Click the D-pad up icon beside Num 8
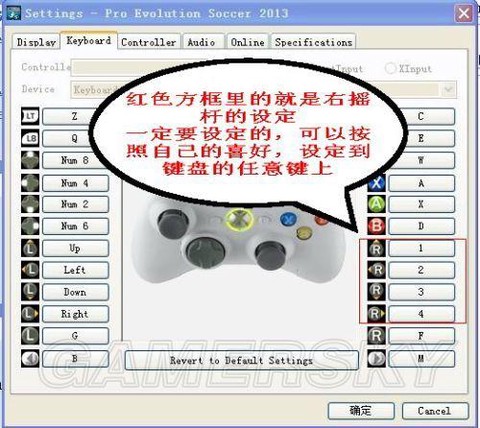Image resolution: width=480 pixels, height=428 pixels. pos(30,160)
